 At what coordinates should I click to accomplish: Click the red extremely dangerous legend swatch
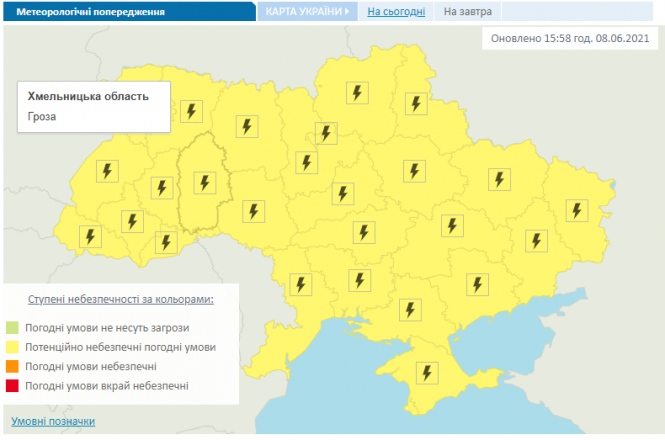[12, 386]
